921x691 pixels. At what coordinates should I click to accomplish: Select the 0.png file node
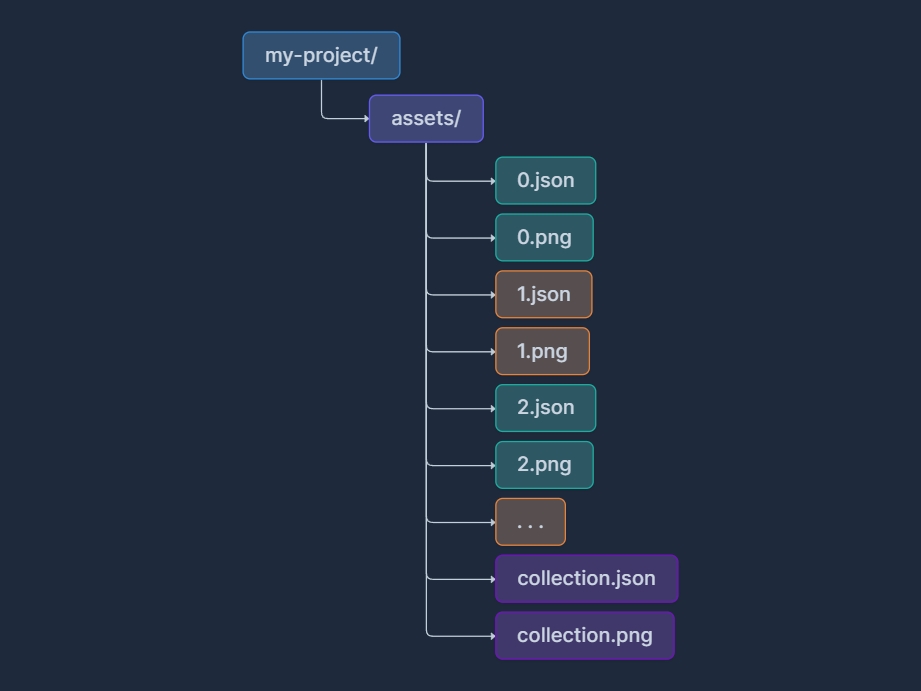[x=544, y=238]
